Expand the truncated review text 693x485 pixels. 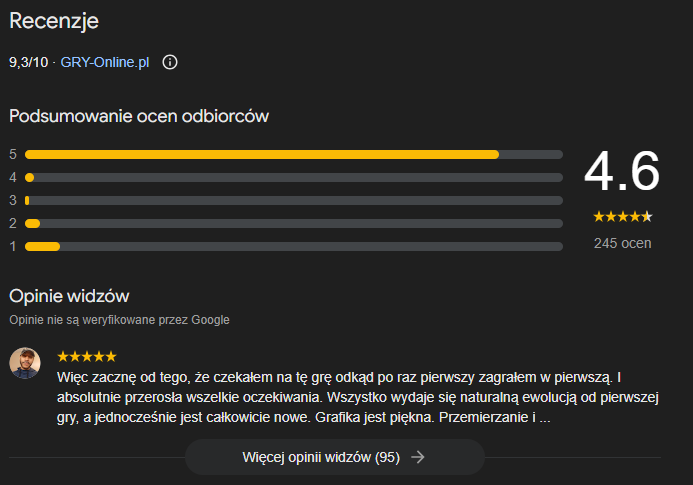point(544,418)
